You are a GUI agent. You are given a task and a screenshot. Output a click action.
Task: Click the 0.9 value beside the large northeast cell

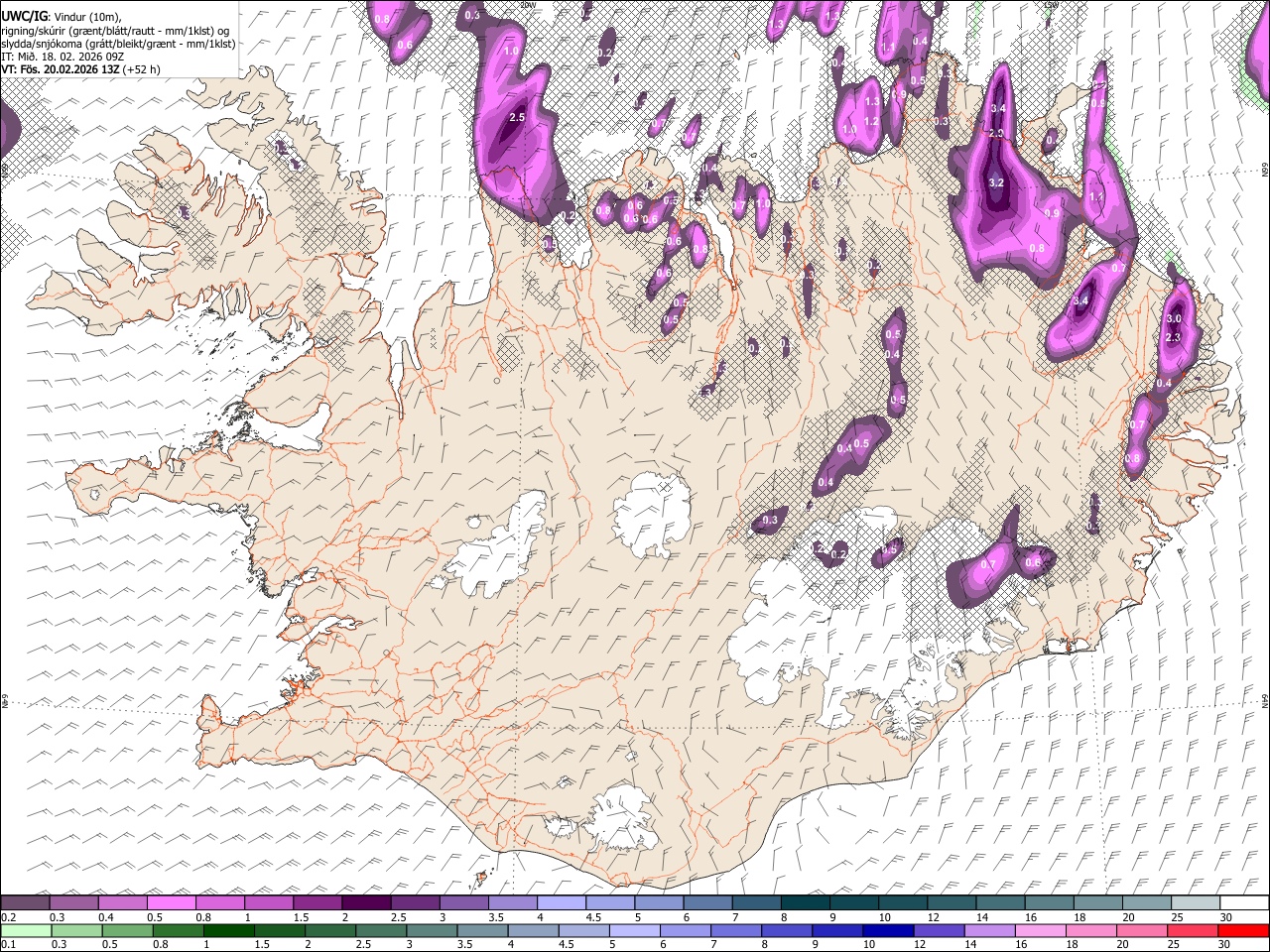[1053, 213]
